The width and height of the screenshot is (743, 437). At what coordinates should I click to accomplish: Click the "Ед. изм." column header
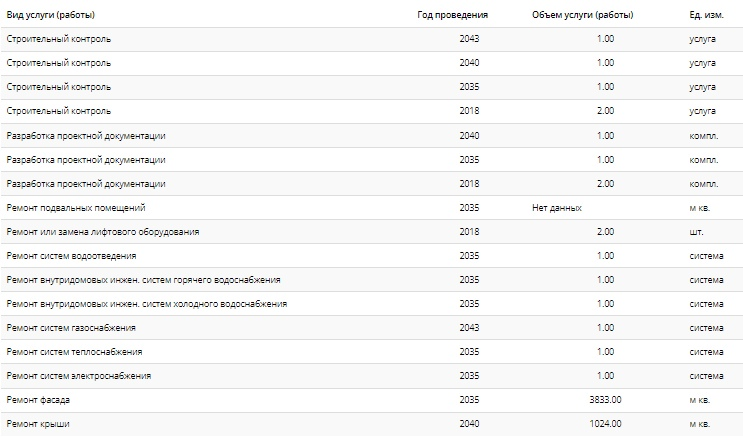coord(707,15)
